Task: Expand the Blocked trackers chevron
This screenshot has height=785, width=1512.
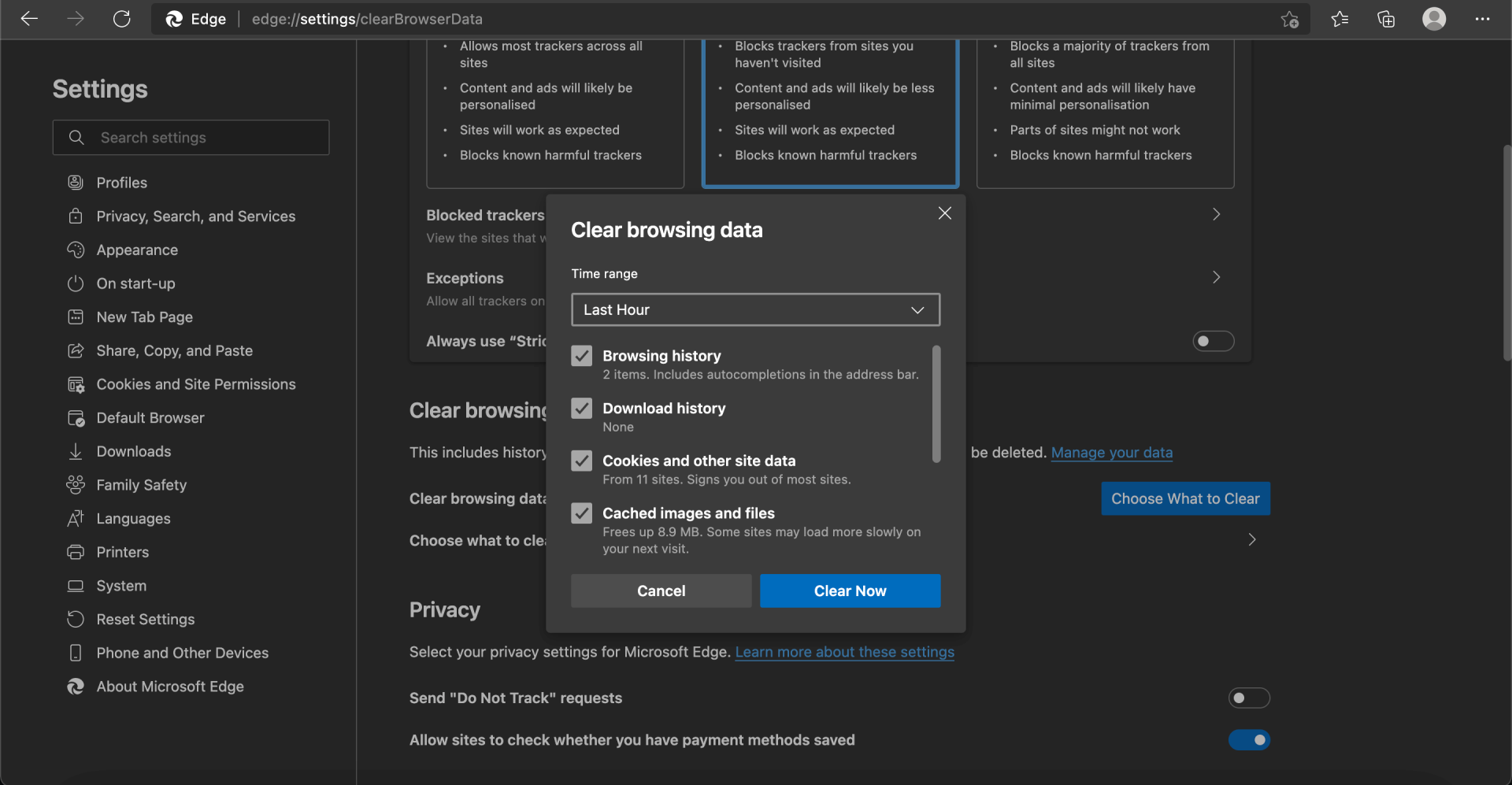Action: tap(1217, 214)
